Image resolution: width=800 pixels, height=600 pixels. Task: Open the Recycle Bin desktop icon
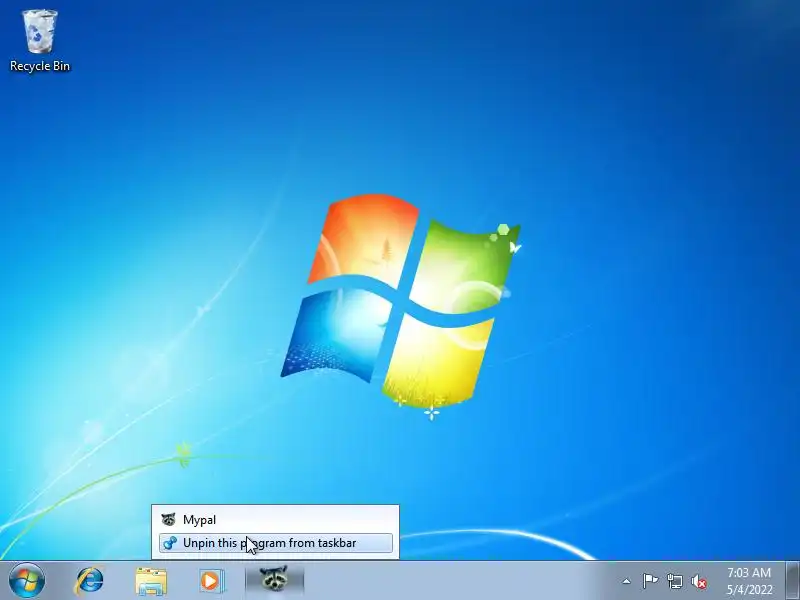pos(40,41)
